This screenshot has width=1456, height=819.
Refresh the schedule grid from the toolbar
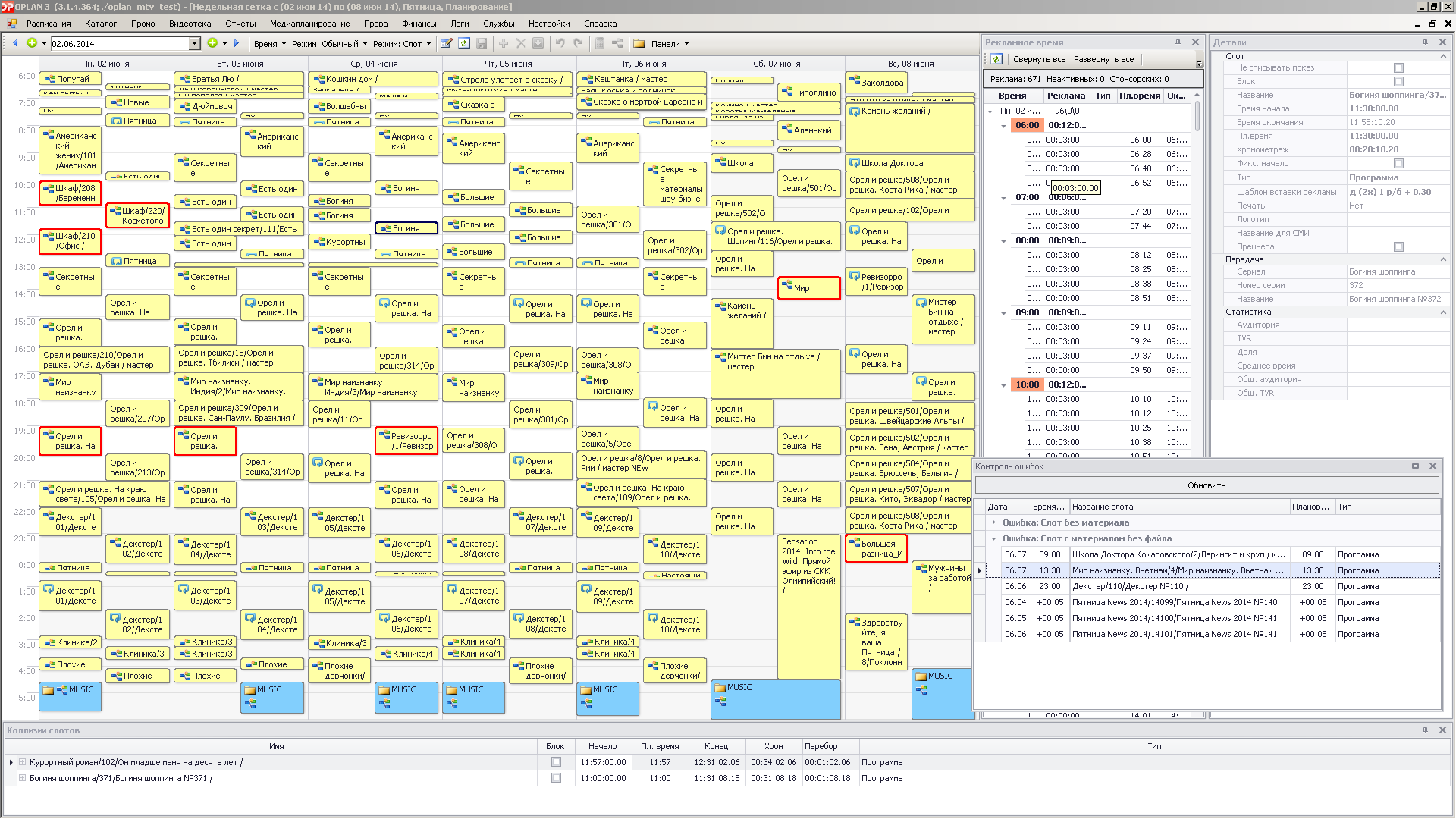pyautogui.click(x=464, y=43)
